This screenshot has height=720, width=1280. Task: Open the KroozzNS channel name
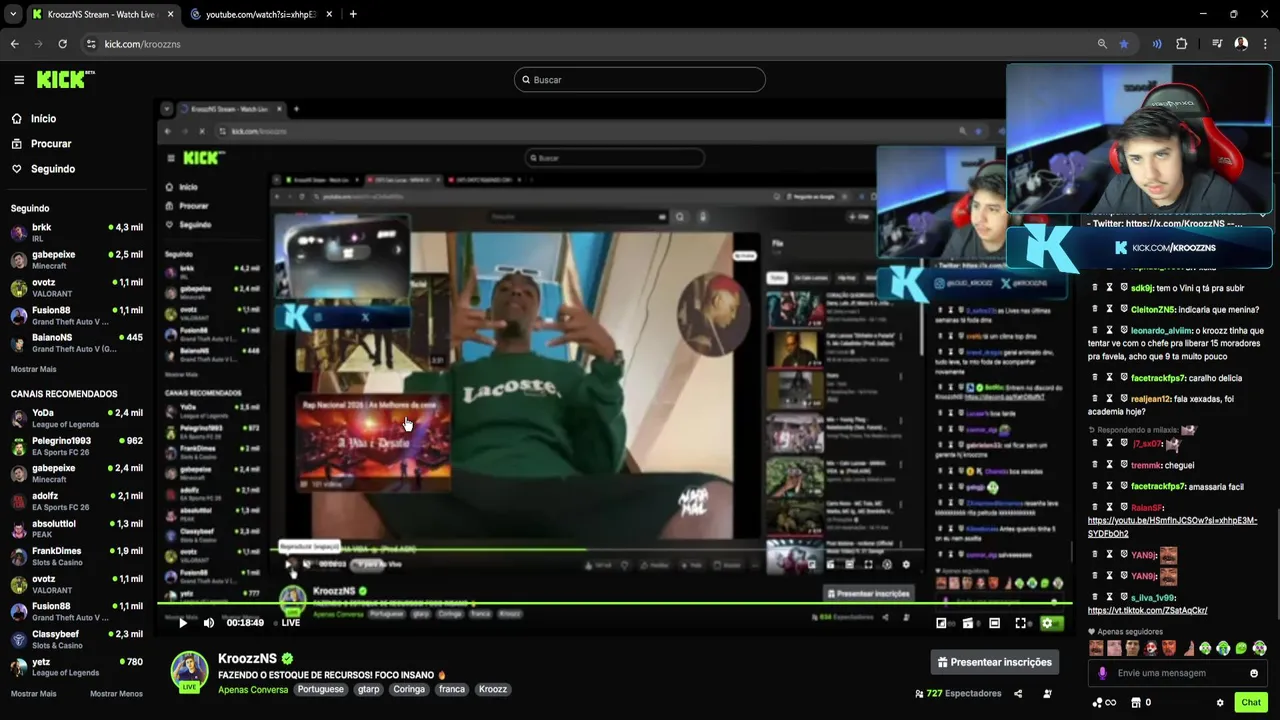247,659
